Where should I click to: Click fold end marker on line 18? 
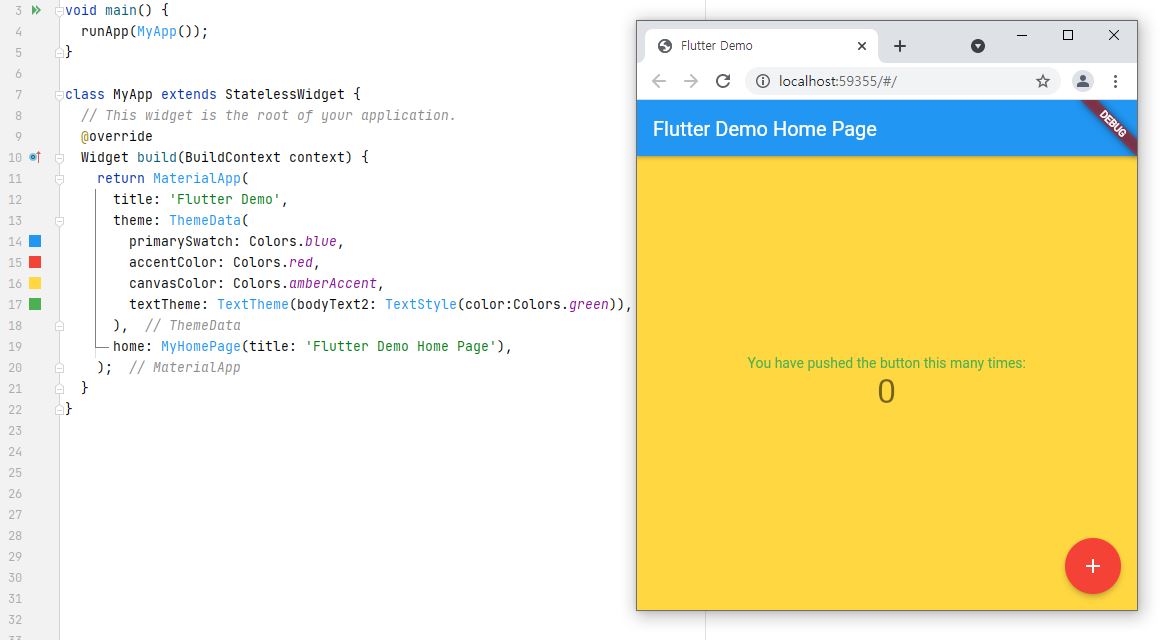59,326
